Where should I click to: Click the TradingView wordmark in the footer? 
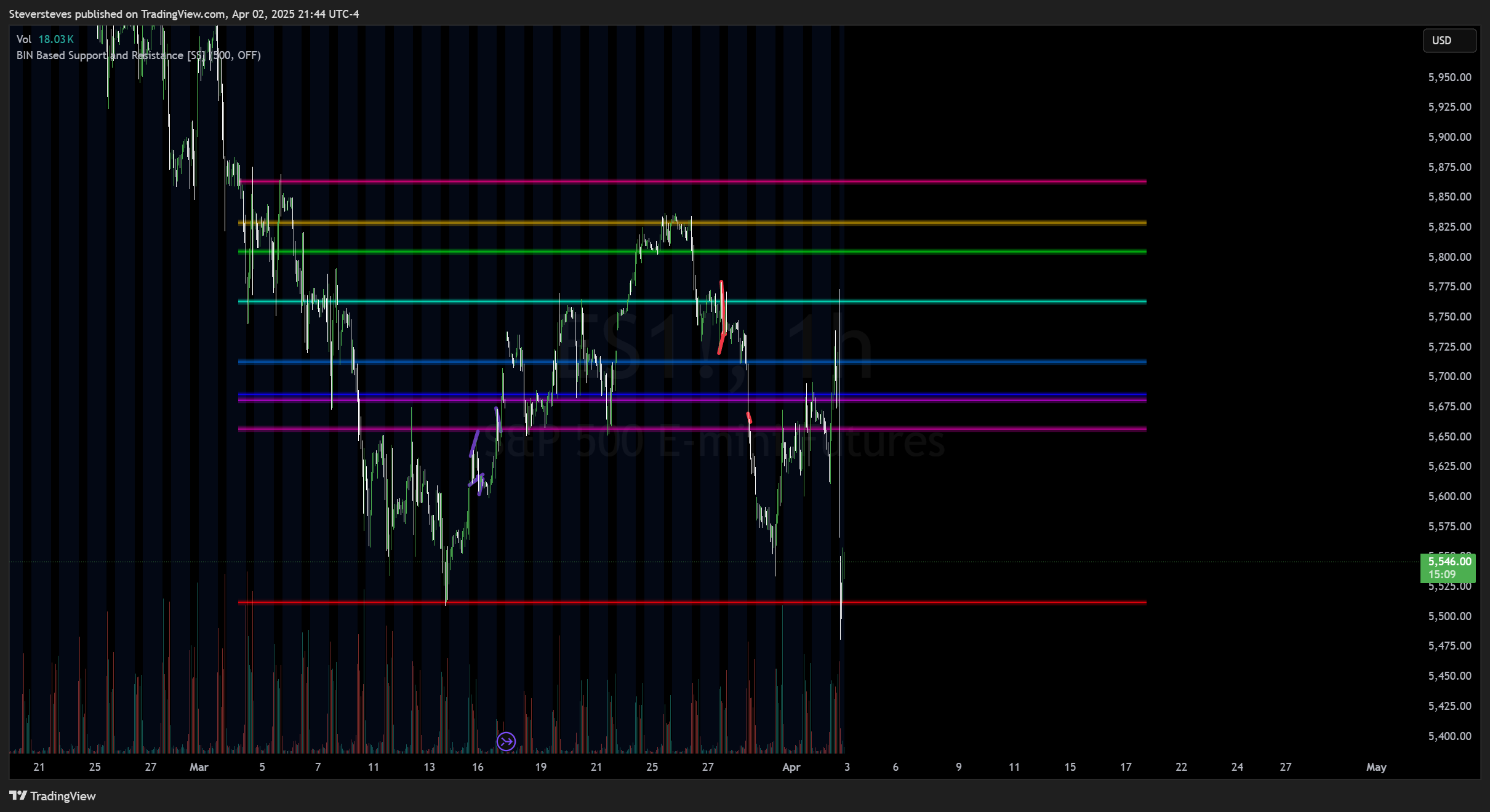(63, 796)
